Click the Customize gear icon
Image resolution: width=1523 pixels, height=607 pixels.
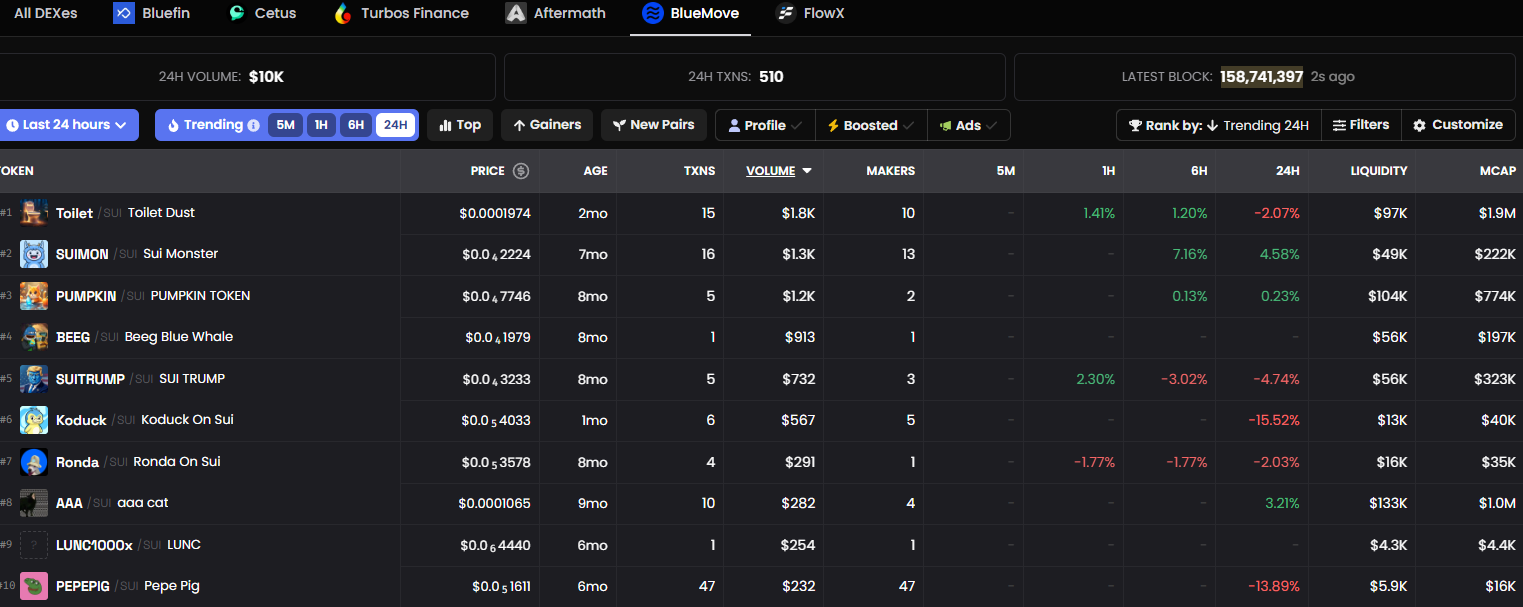(x=1419, y=125)
